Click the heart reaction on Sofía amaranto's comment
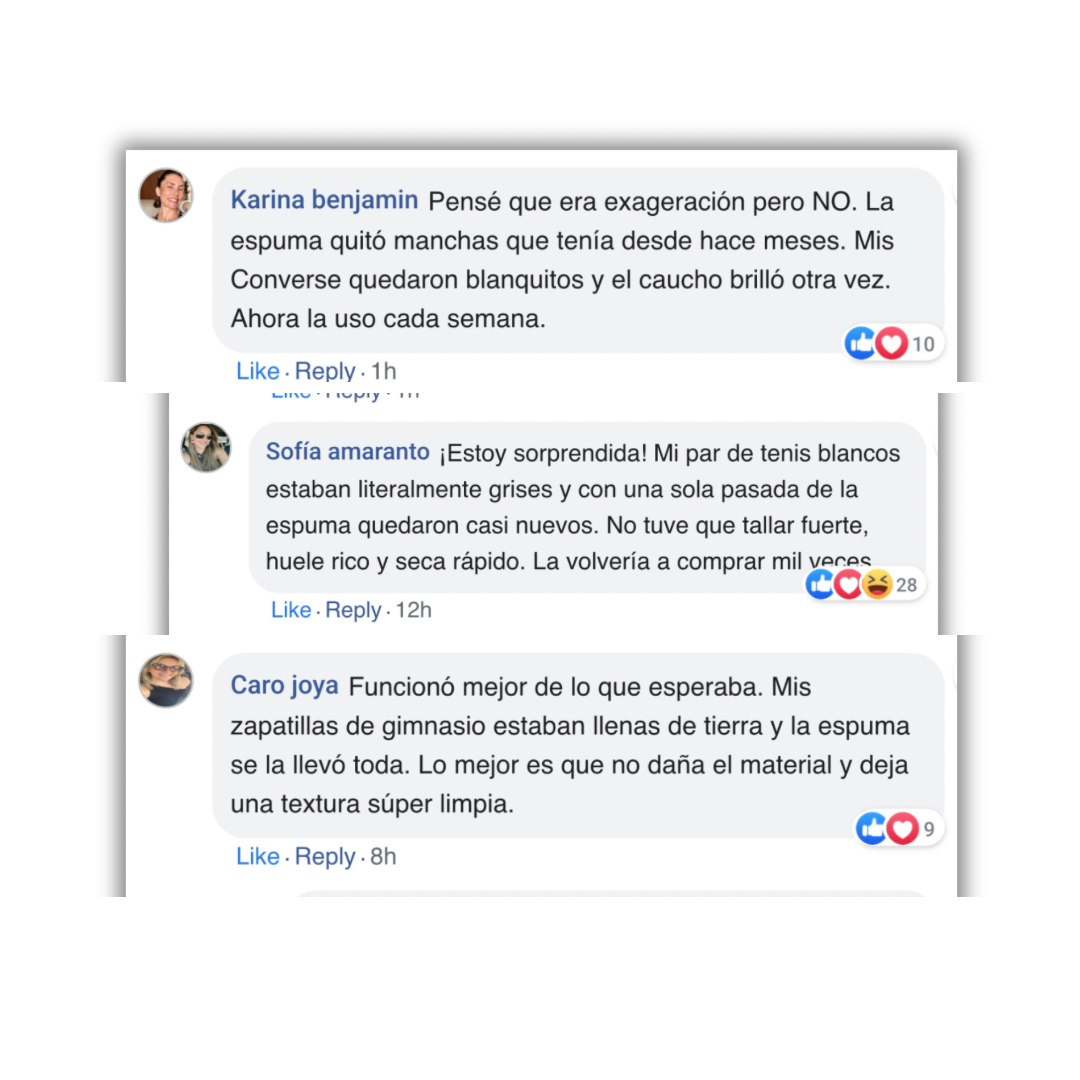This screenshot has height=1080, width=1080. click(x=848, y=585)
